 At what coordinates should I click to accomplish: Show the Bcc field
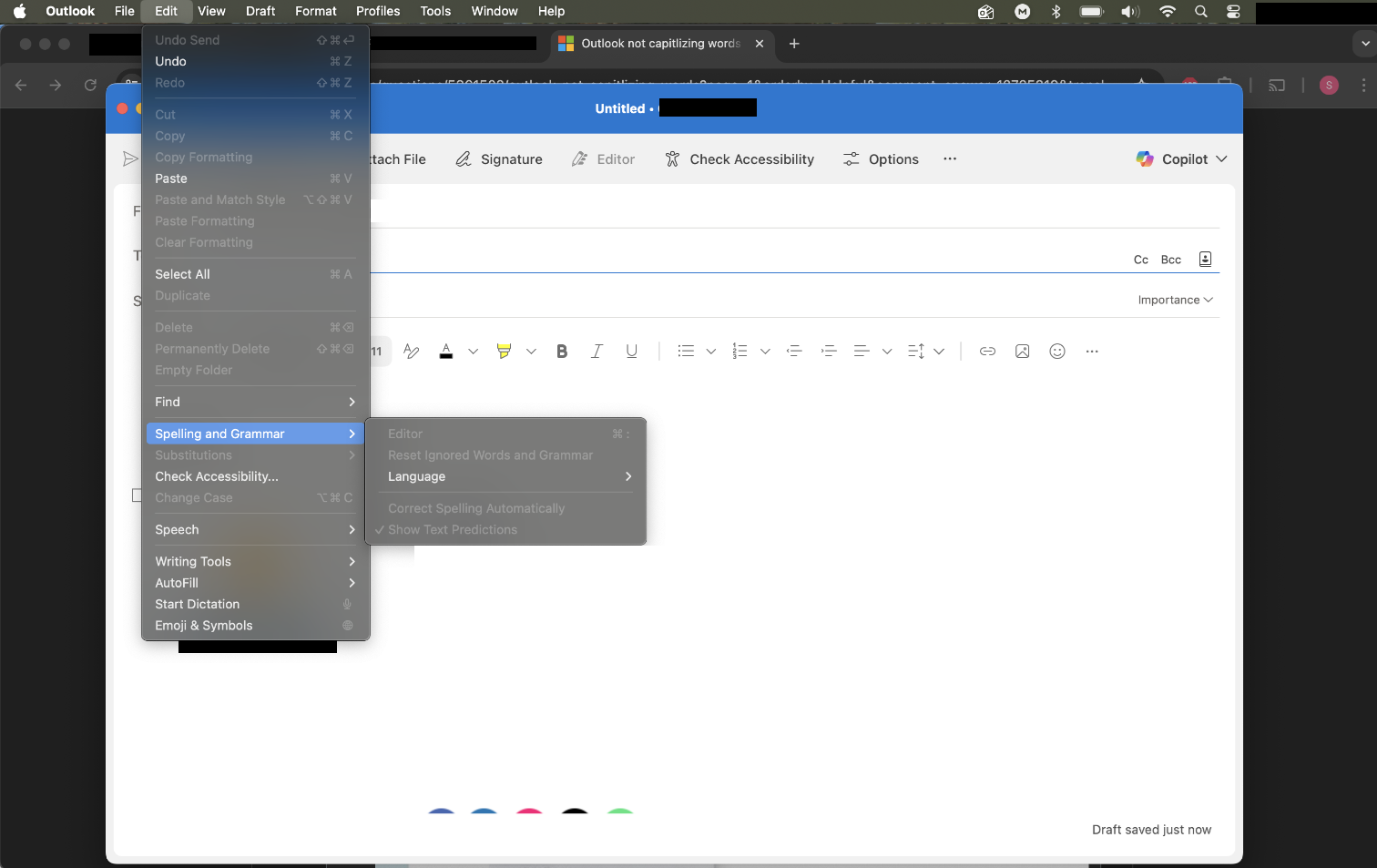[x=1171, y=260]
